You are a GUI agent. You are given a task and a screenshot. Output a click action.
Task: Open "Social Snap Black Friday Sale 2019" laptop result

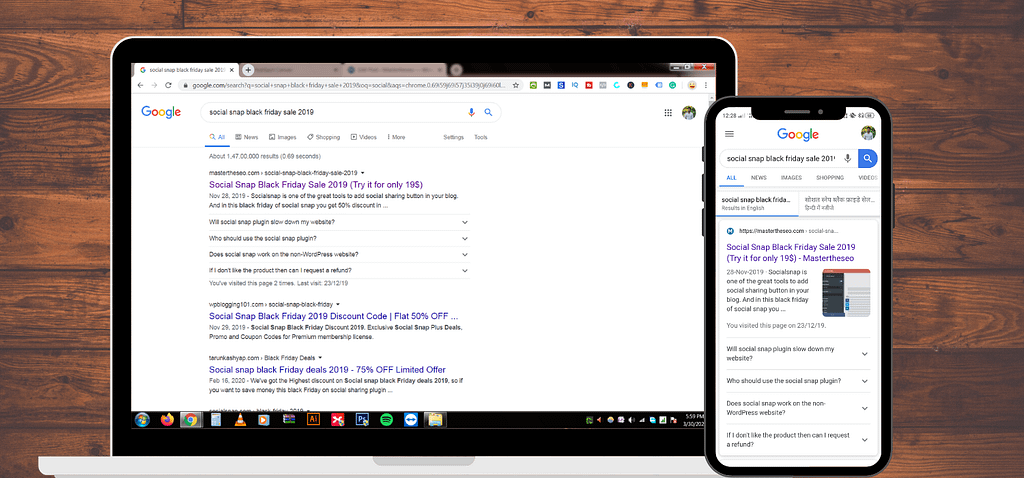(315, 185)
